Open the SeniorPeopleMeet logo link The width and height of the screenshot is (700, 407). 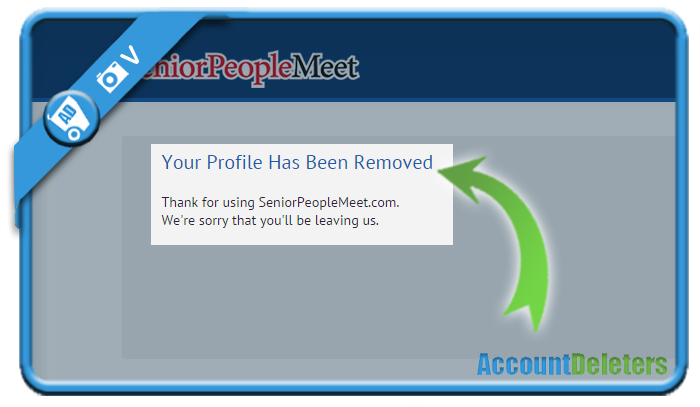tap(250, 68)
